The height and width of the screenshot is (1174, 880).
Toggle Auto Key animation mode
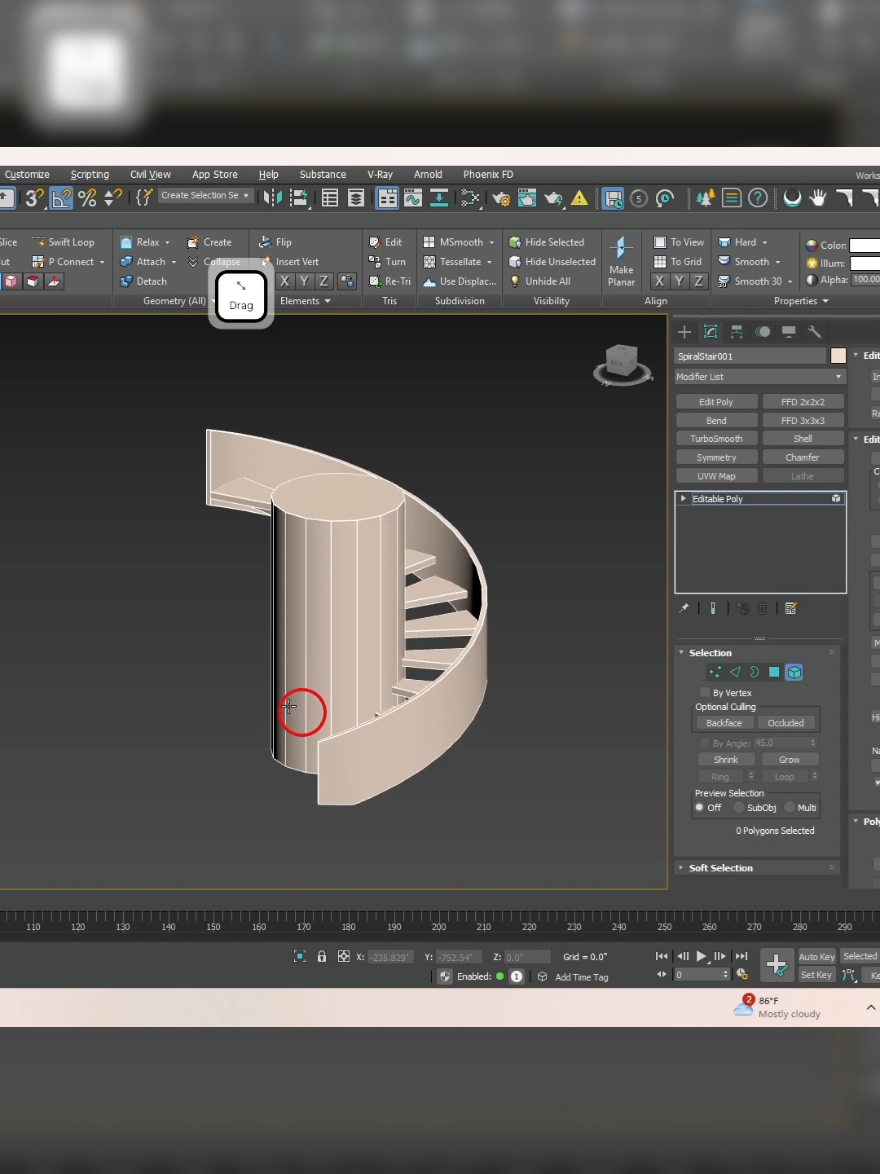(x=816, y=956)
